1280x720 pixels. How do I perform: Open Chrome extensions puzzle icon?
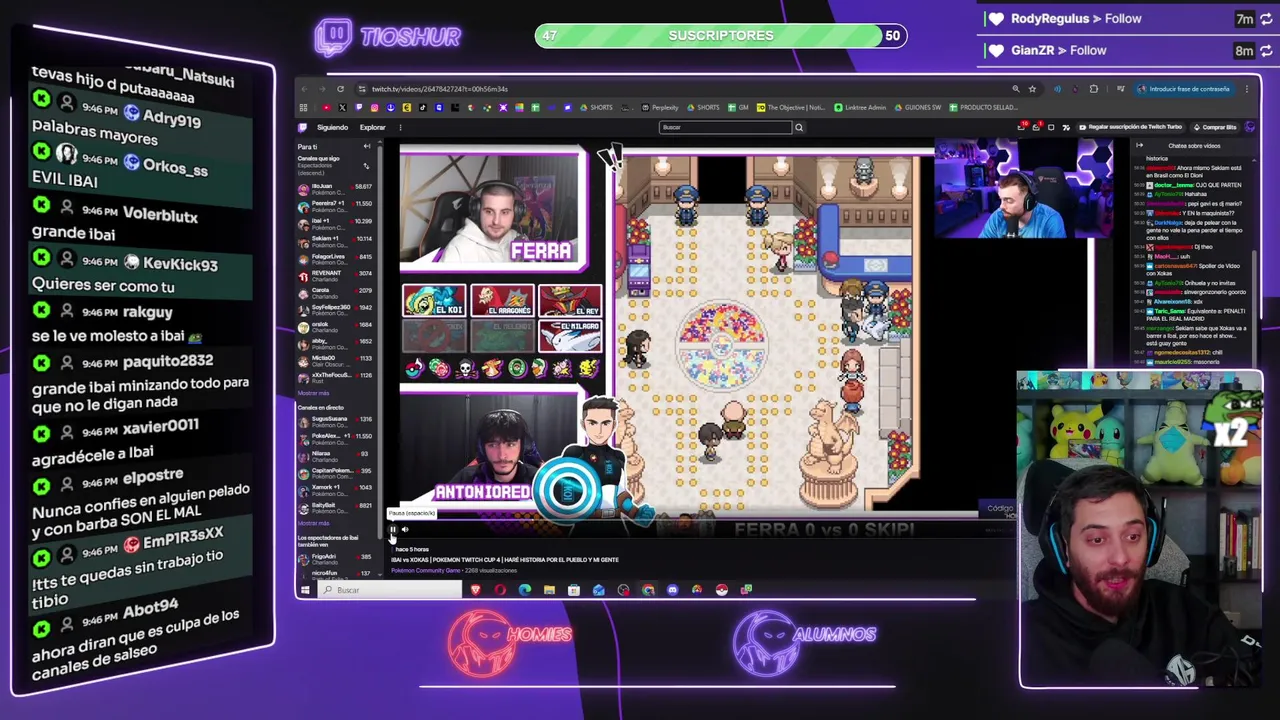tap(1093, 89)
